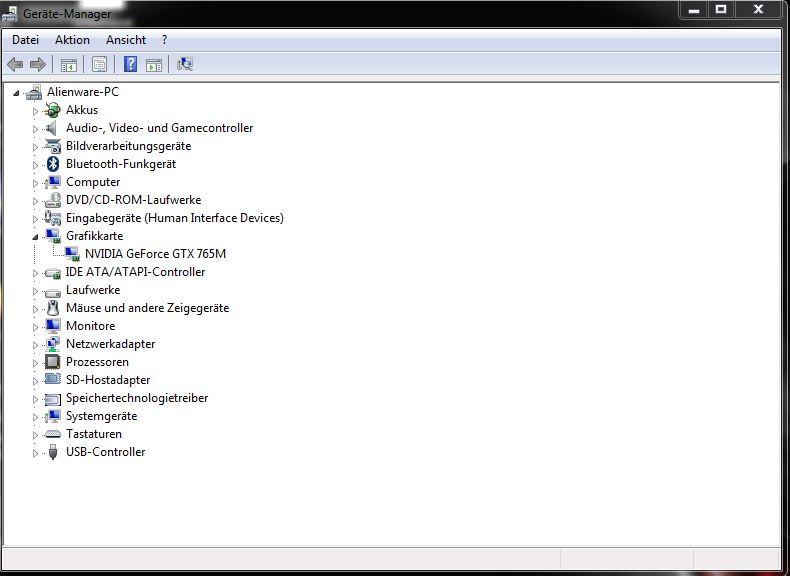Expand the Netzwerkadapter category
The height and width of the screenshot is (576, 790).
click(35, 345)
